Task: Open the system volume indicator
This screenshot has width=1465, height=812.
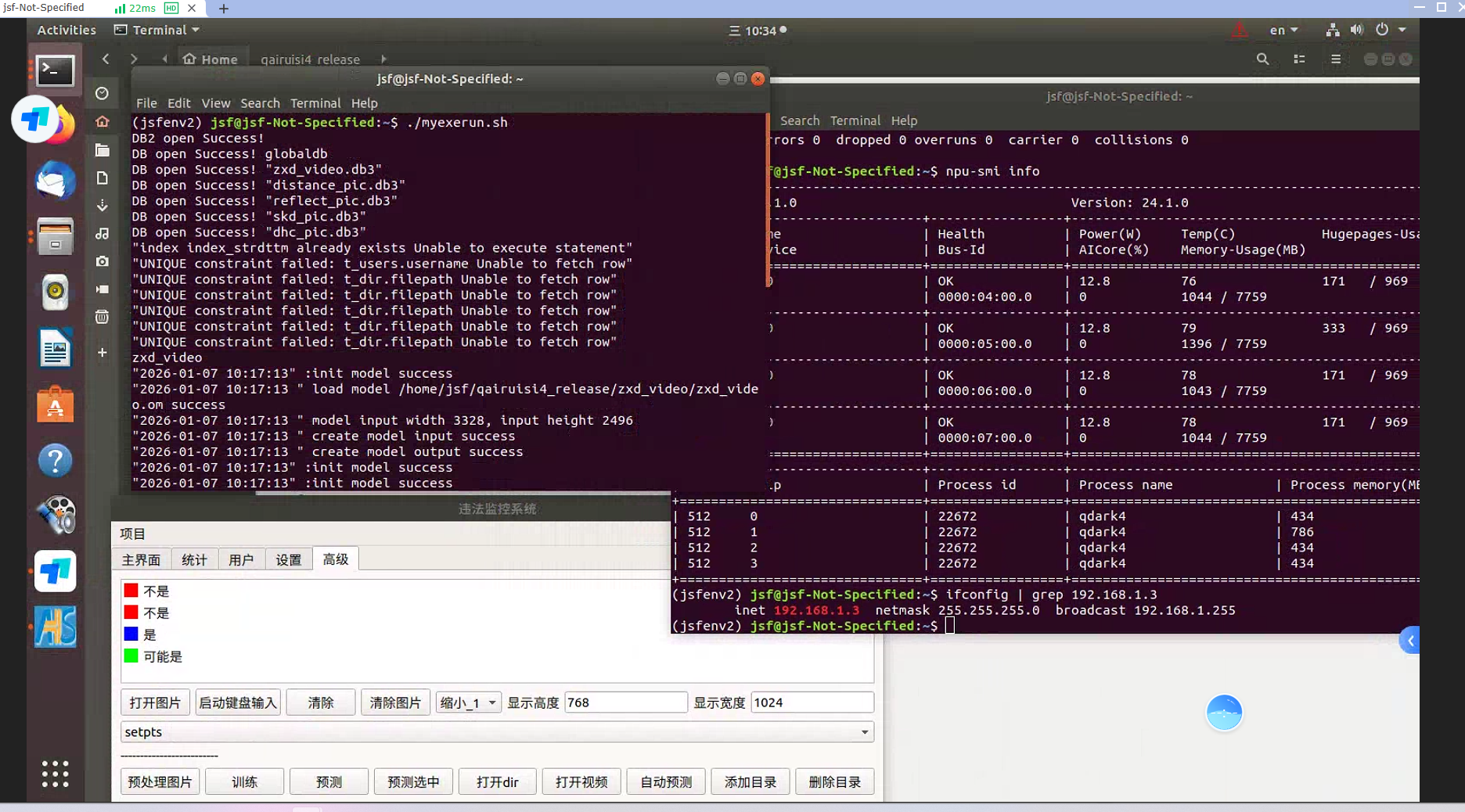Action: click(x=1356, y=30)
